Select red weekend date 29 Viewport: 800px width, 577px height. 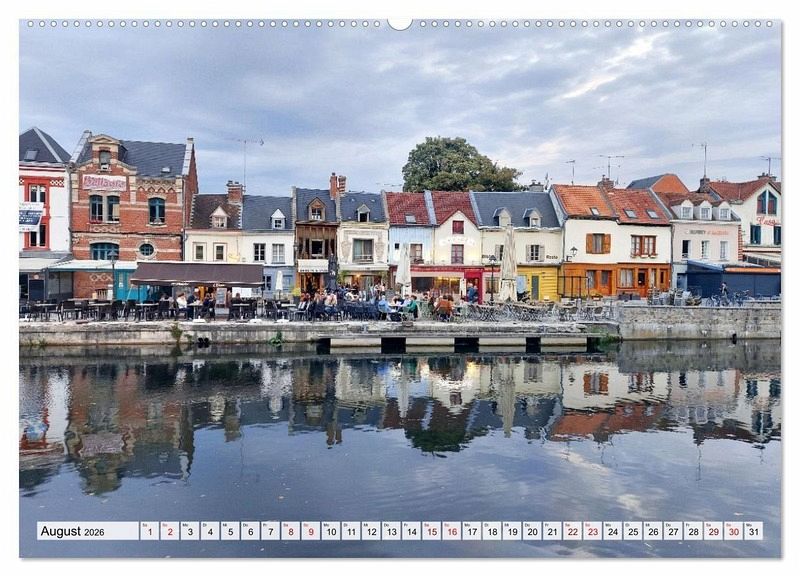(x=714, y=531)
